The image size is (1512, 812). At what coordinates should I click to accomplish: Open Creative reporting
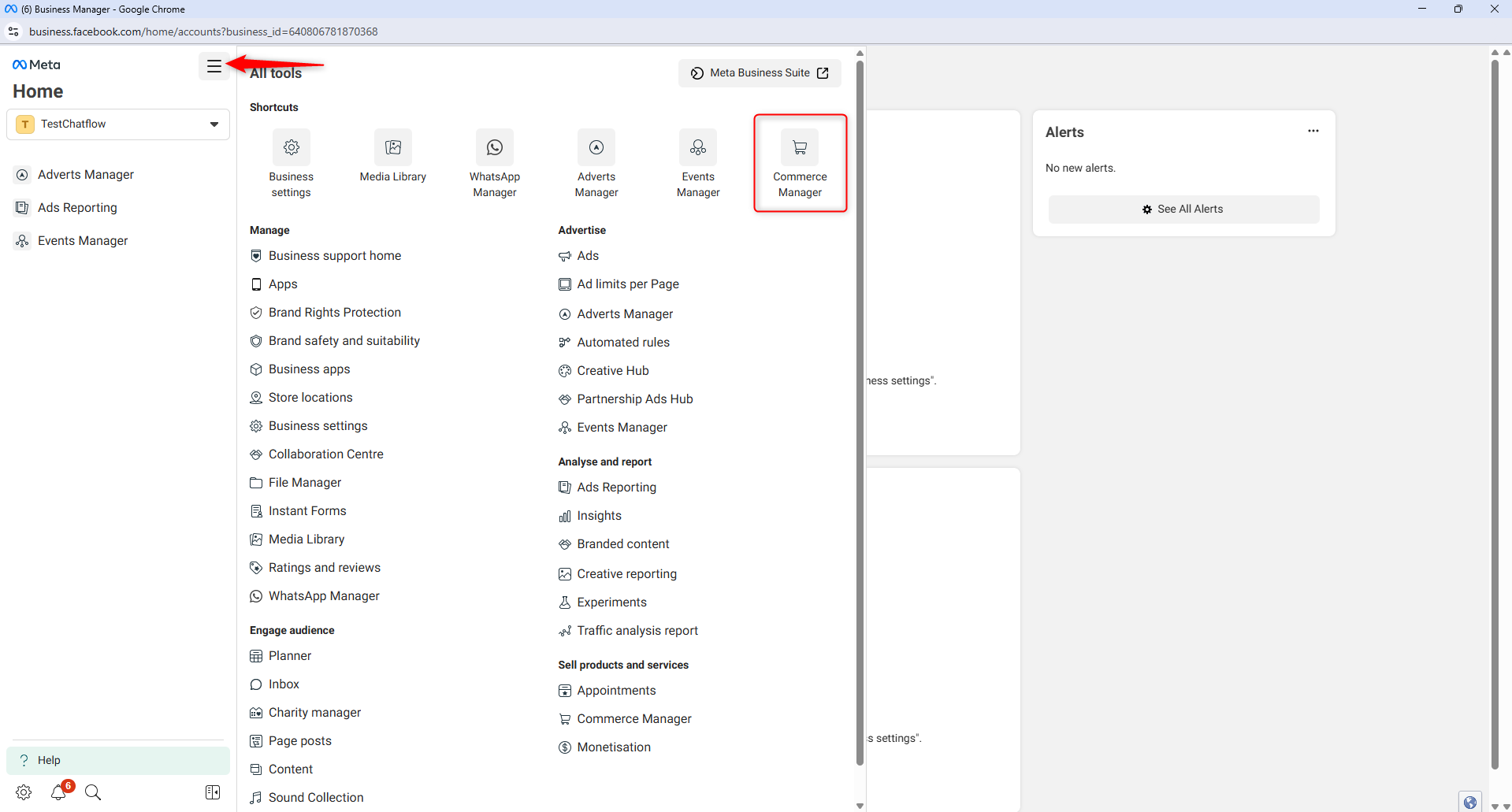coord(618,574)
